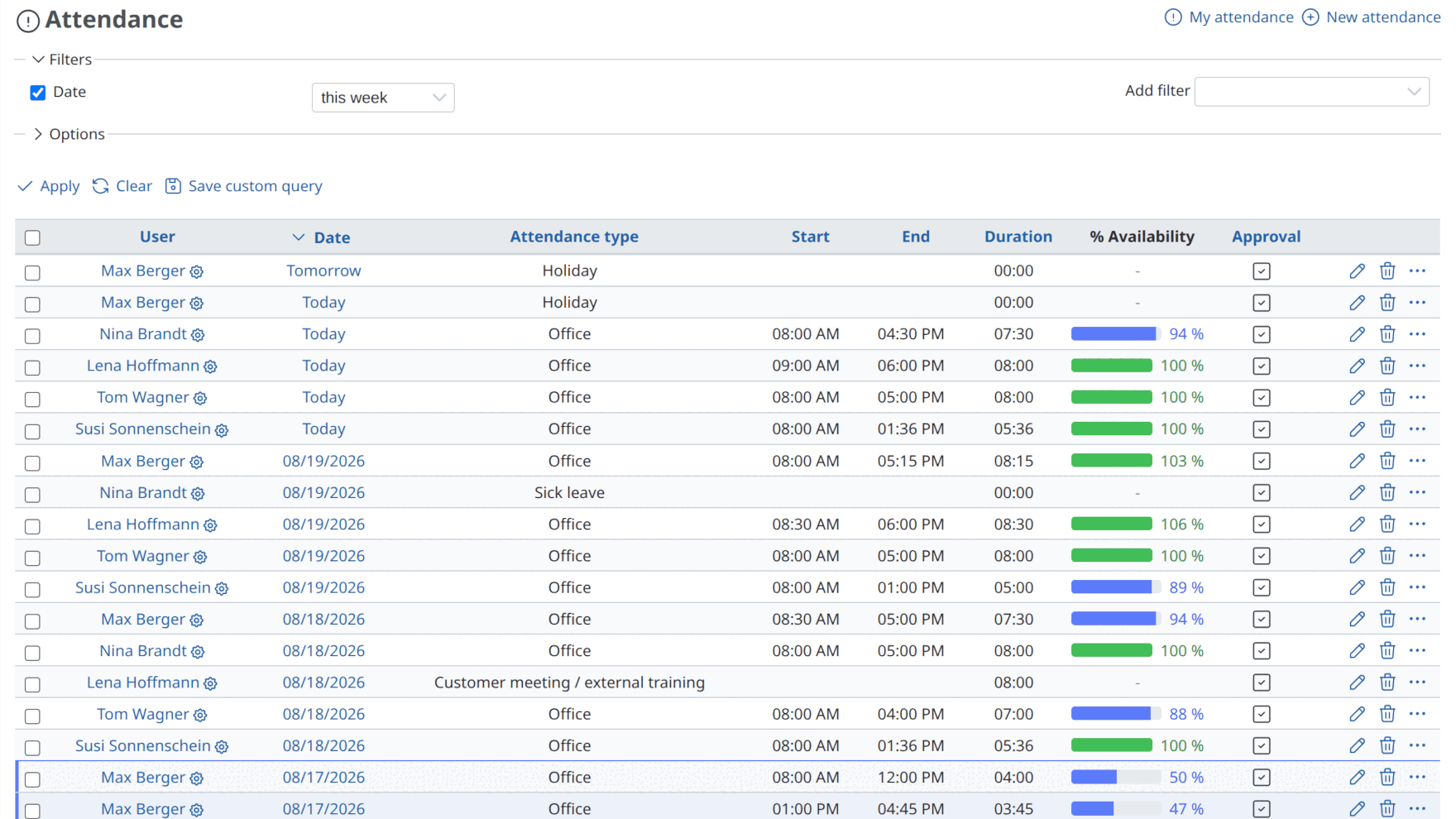This screenshot has width=1456, height=819.
Task: Edit Max Berger's 08/19/2026 attendance
Action: tap(1357, 461)
